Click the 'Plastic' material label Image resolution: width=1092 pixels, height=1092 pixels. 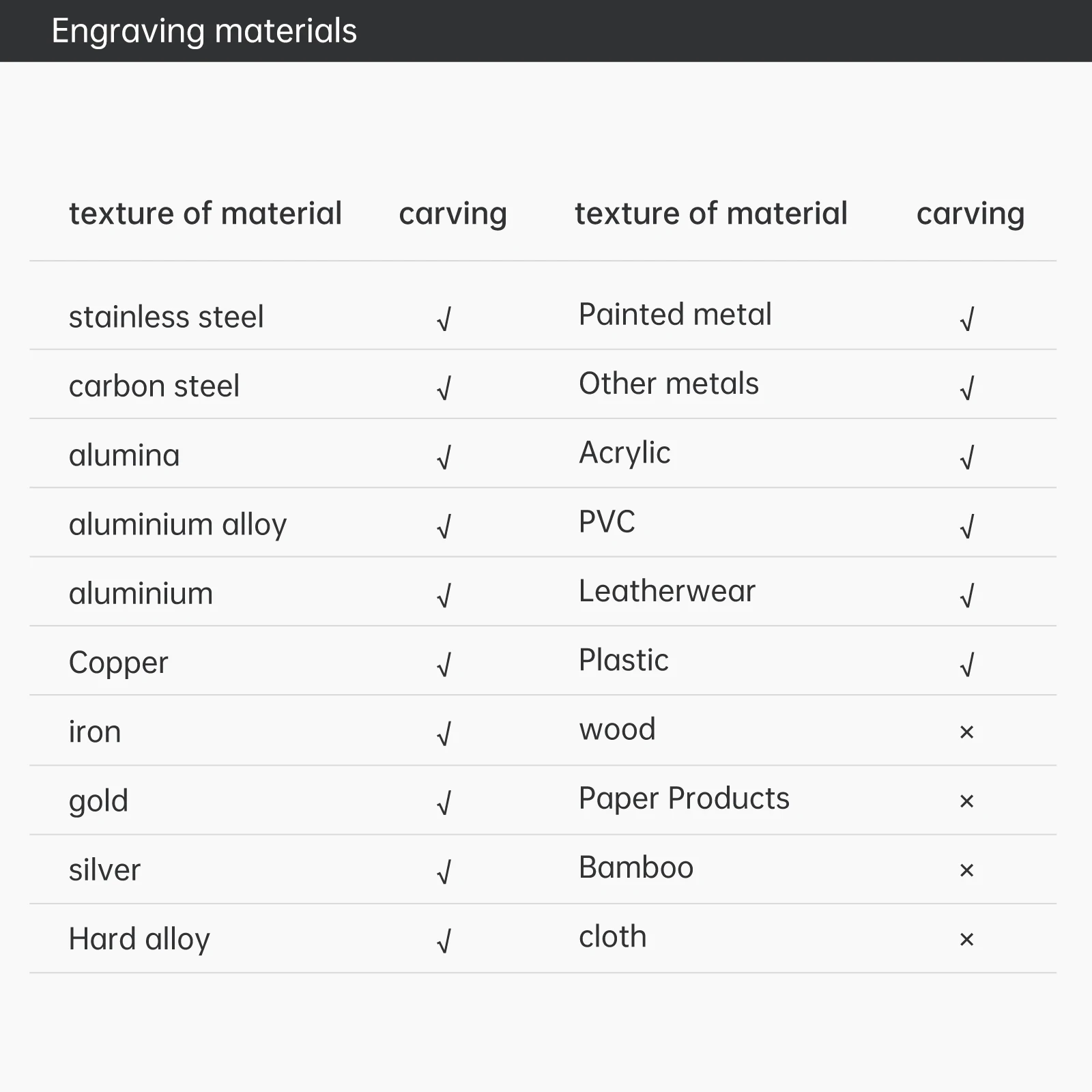623,660
